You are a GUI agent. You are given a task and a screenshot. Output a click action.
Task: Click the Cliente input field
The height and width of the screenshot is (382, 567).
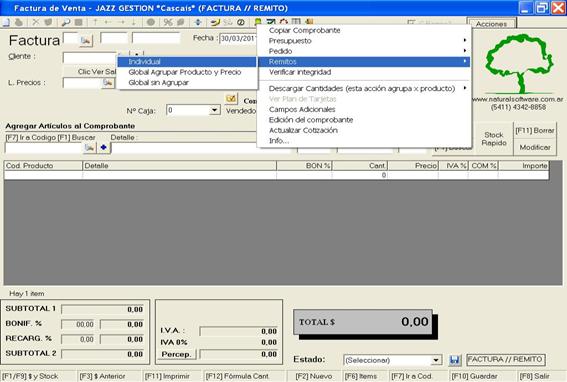90,57
